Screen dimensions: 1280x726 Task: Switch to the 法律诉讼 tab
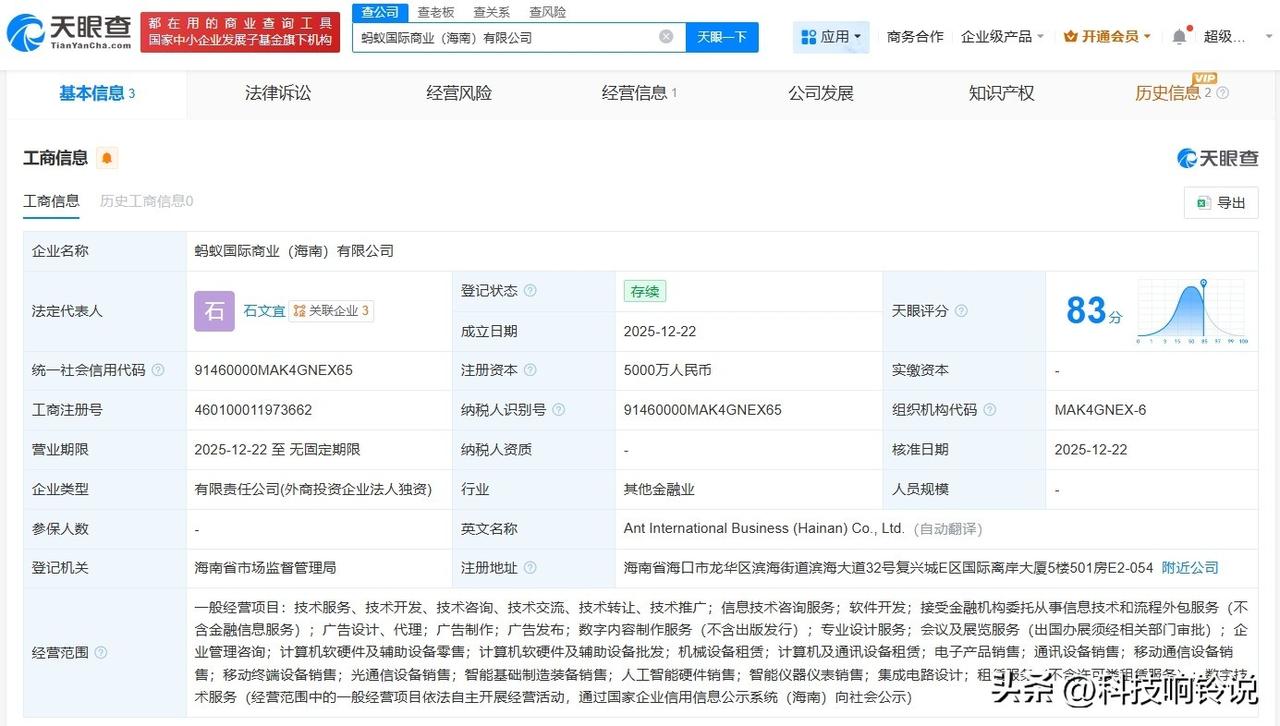point(278,93)
